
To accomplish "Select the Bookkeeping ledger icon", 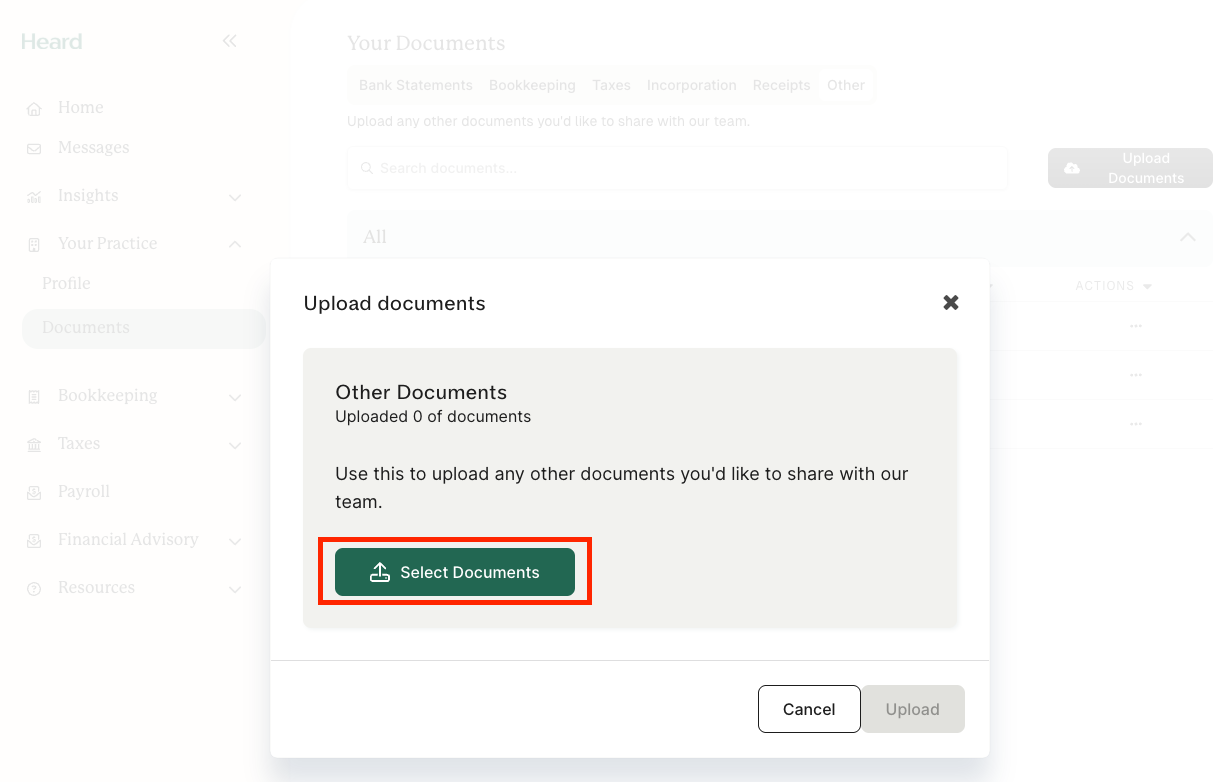I will (x=36, y=395).
